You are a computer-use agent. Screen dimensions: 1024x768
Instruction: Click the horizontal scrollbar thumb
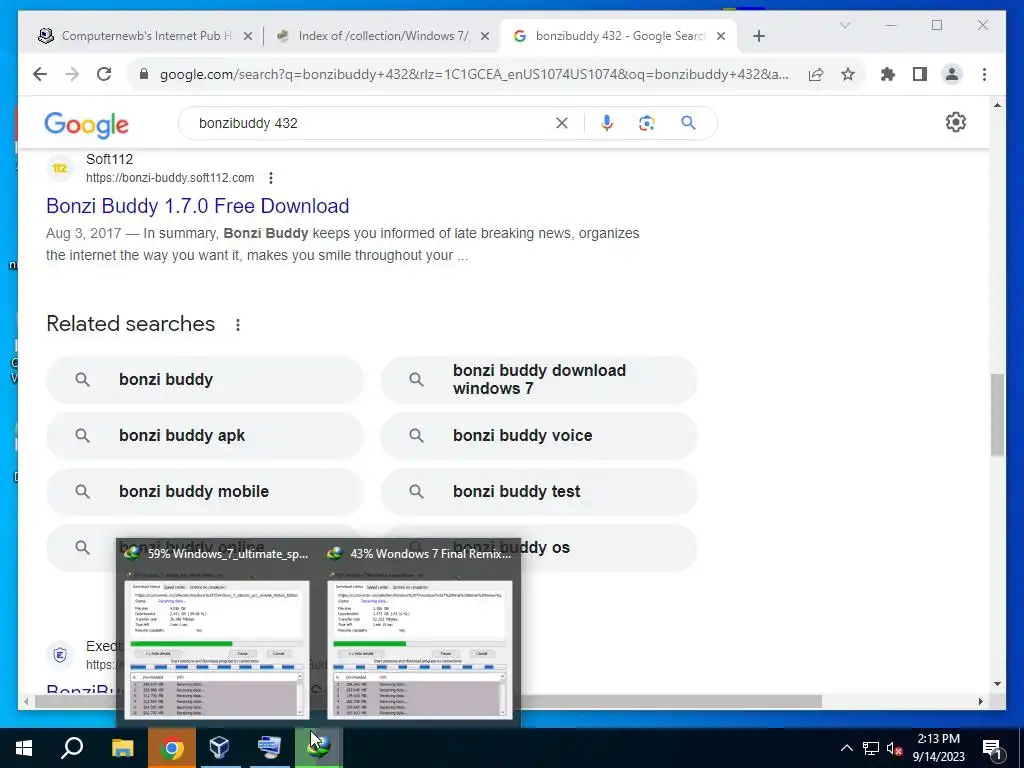[x=428, y=702]
